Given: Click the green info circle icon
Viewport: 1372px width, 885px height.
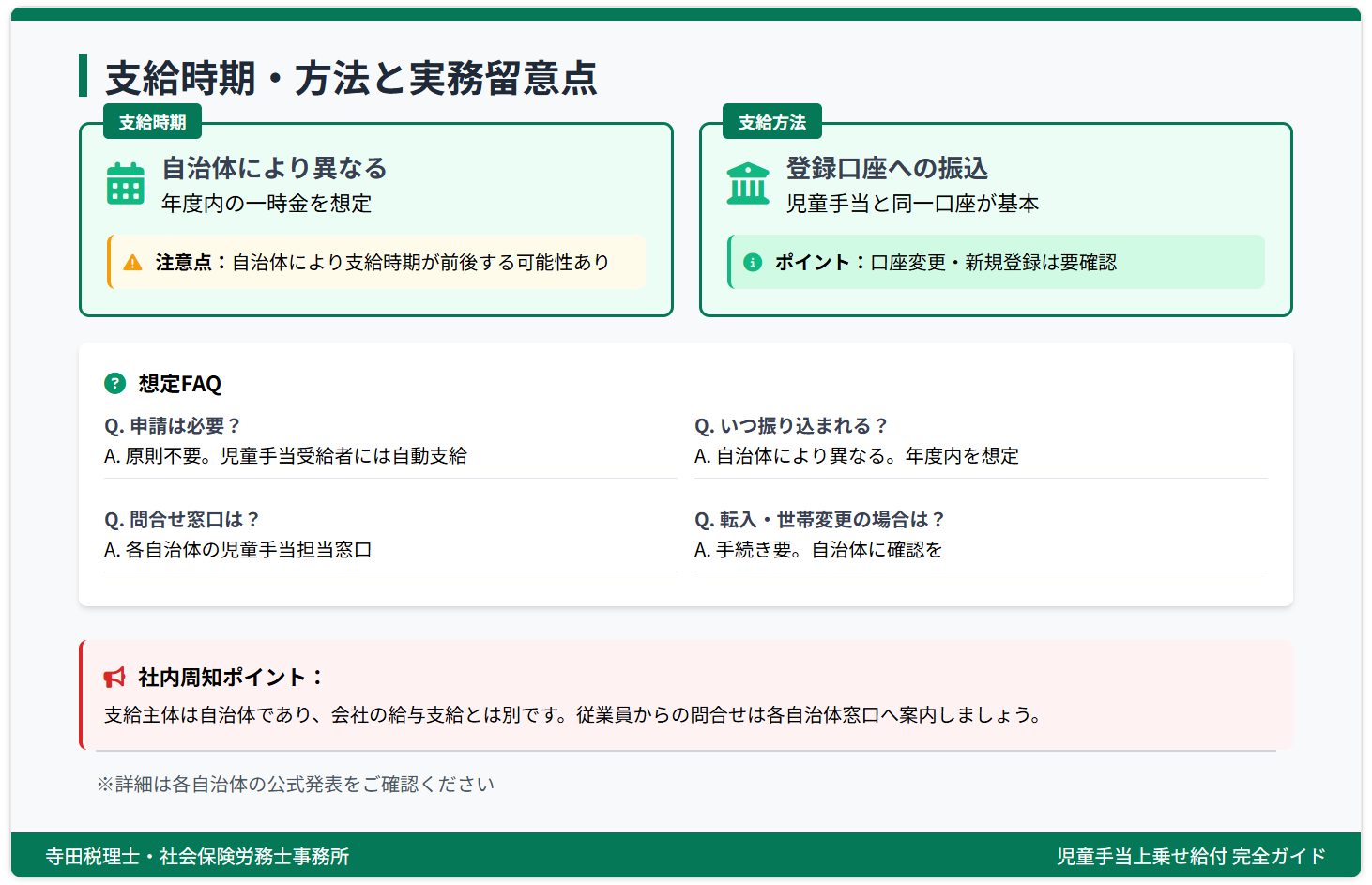Looking at the screenshot, I should (x=753, y=263).
